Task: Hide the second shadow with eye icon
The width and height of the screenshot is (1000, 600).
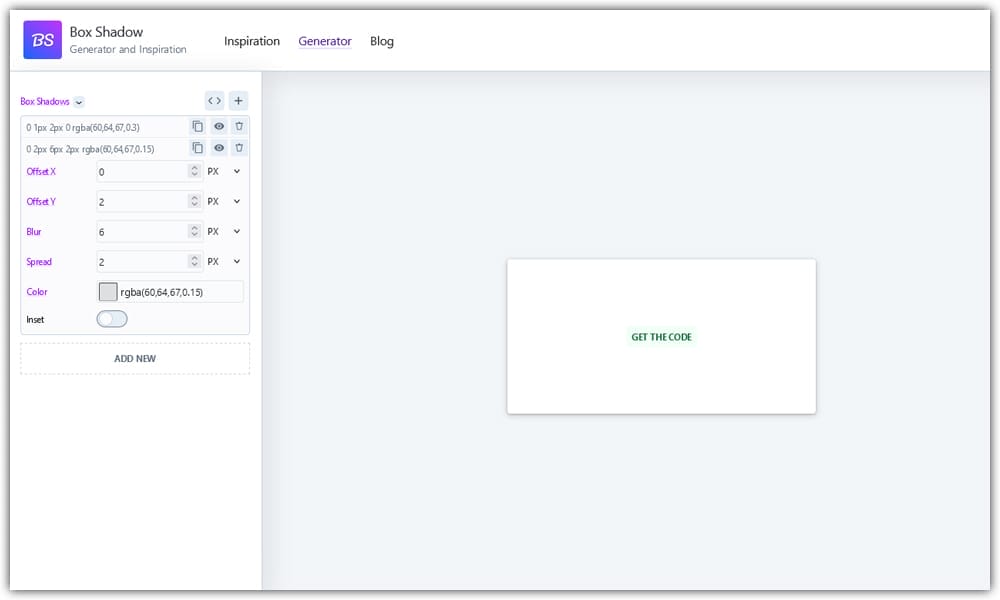Action: point(219,148)
